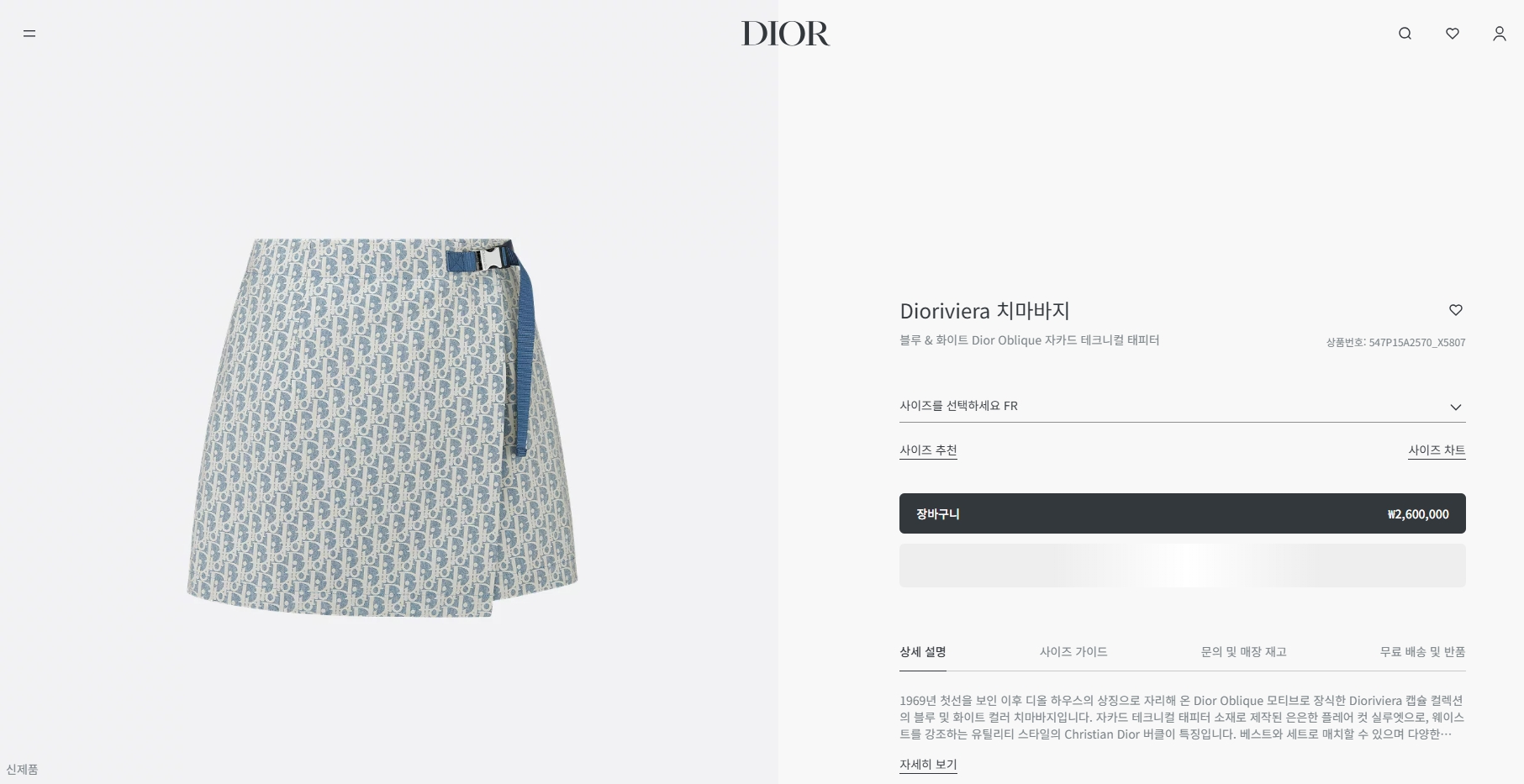This screenshot has height=784, width=1524.
Task: Click the 신제품 label at bottom left
Action: pos(22,770)
